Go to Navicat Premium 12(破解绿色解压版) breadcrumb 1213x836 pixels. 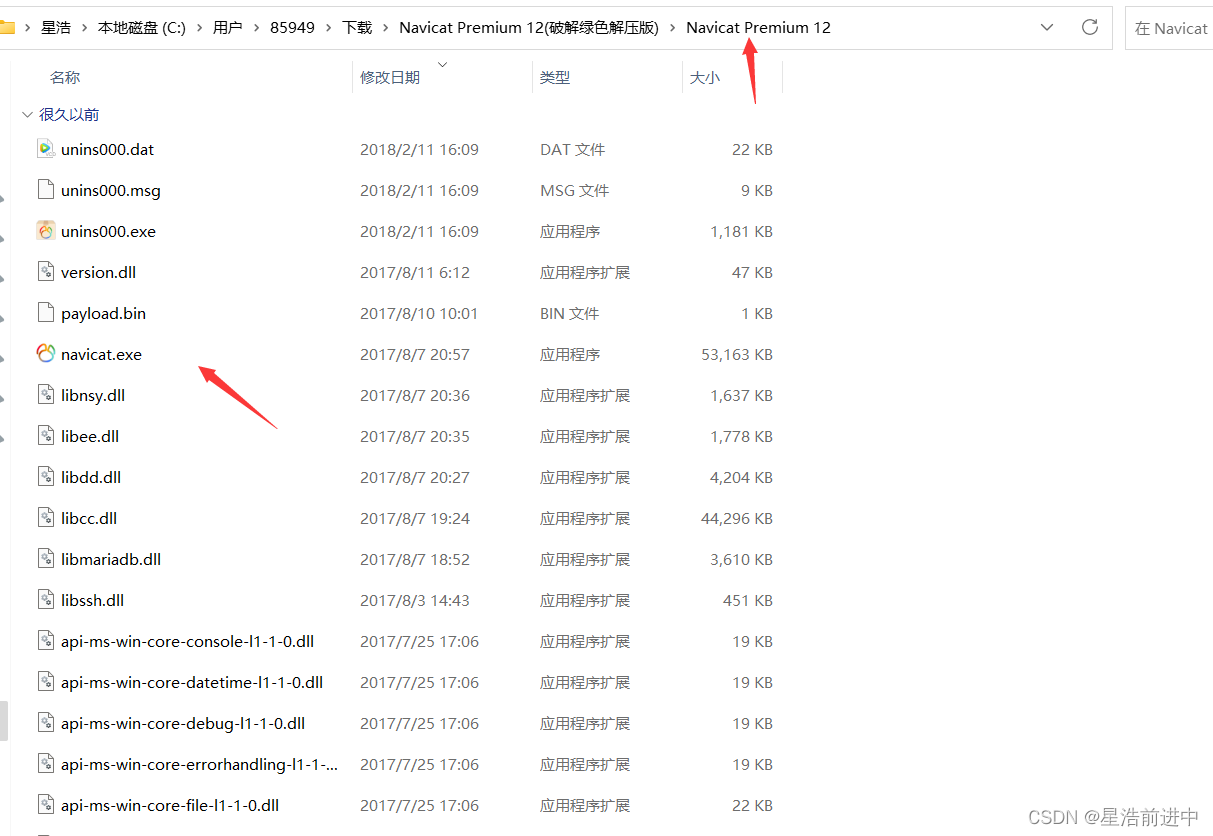click(529, 28)
